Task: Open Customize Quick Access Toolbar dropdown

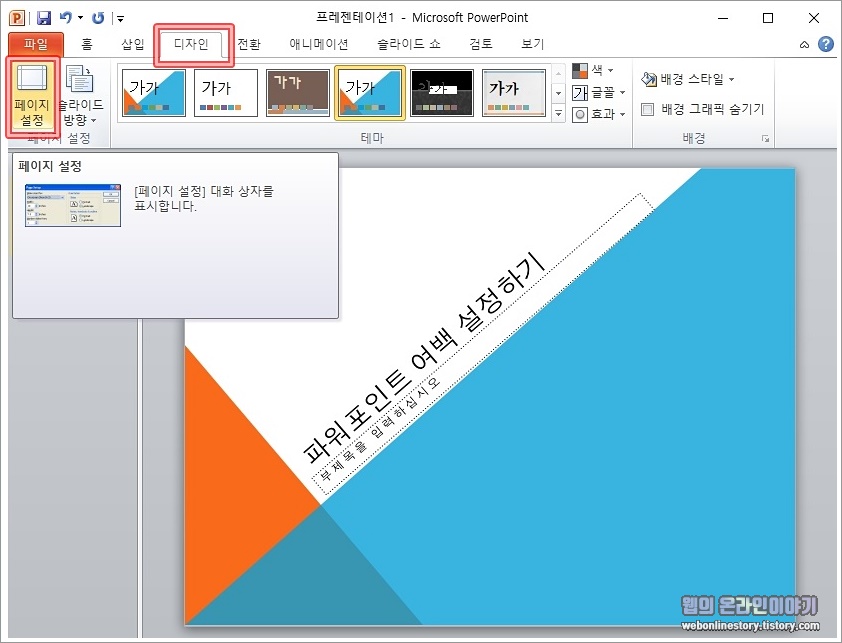Action: [x=120, y=19]
